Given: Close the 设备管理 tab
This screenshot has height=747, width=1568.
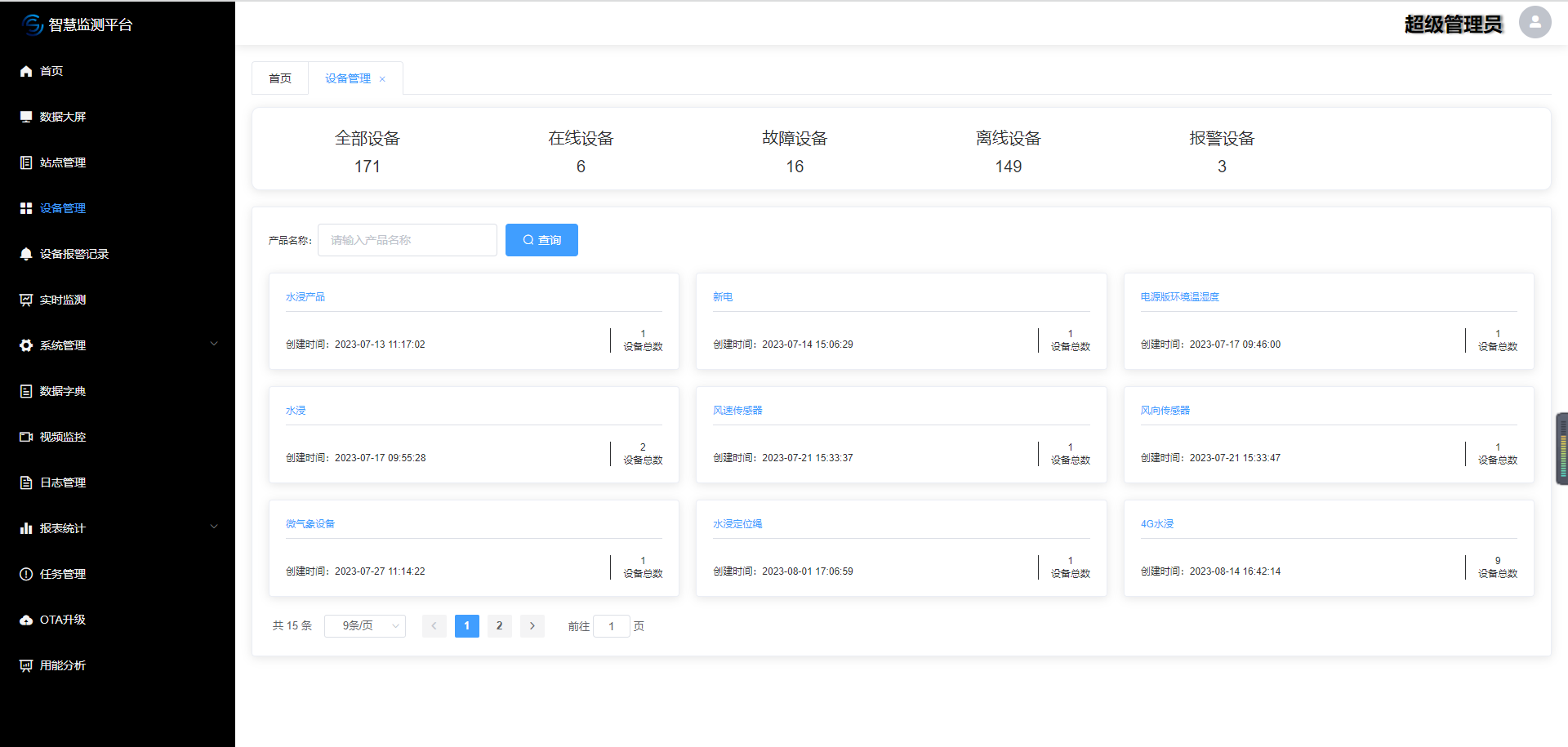Looking at the screenshot, I should point(382,79).
